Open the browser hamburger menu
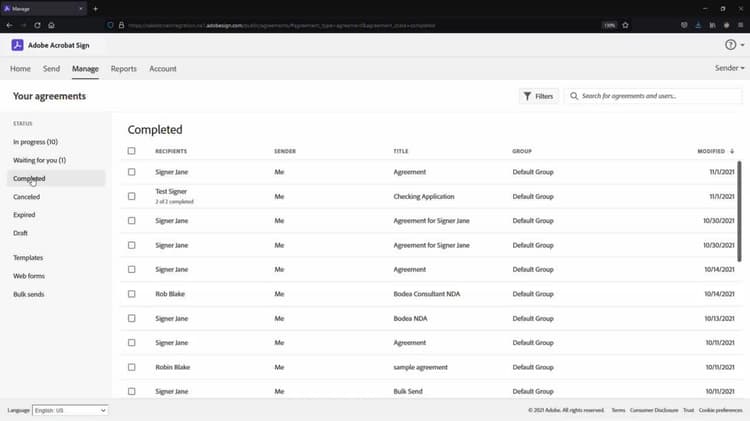750x421 pixels. (740, 25)
